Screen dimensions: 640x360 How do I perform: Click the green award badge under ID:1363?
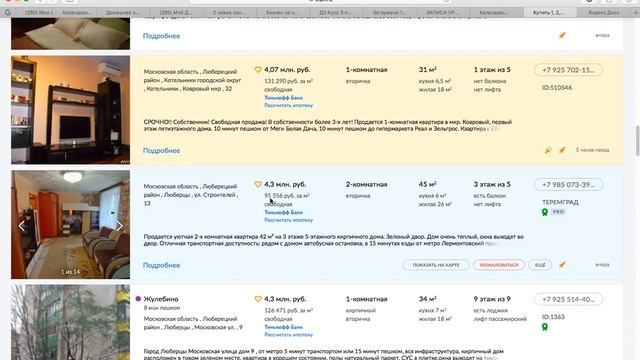pos(544,327)
